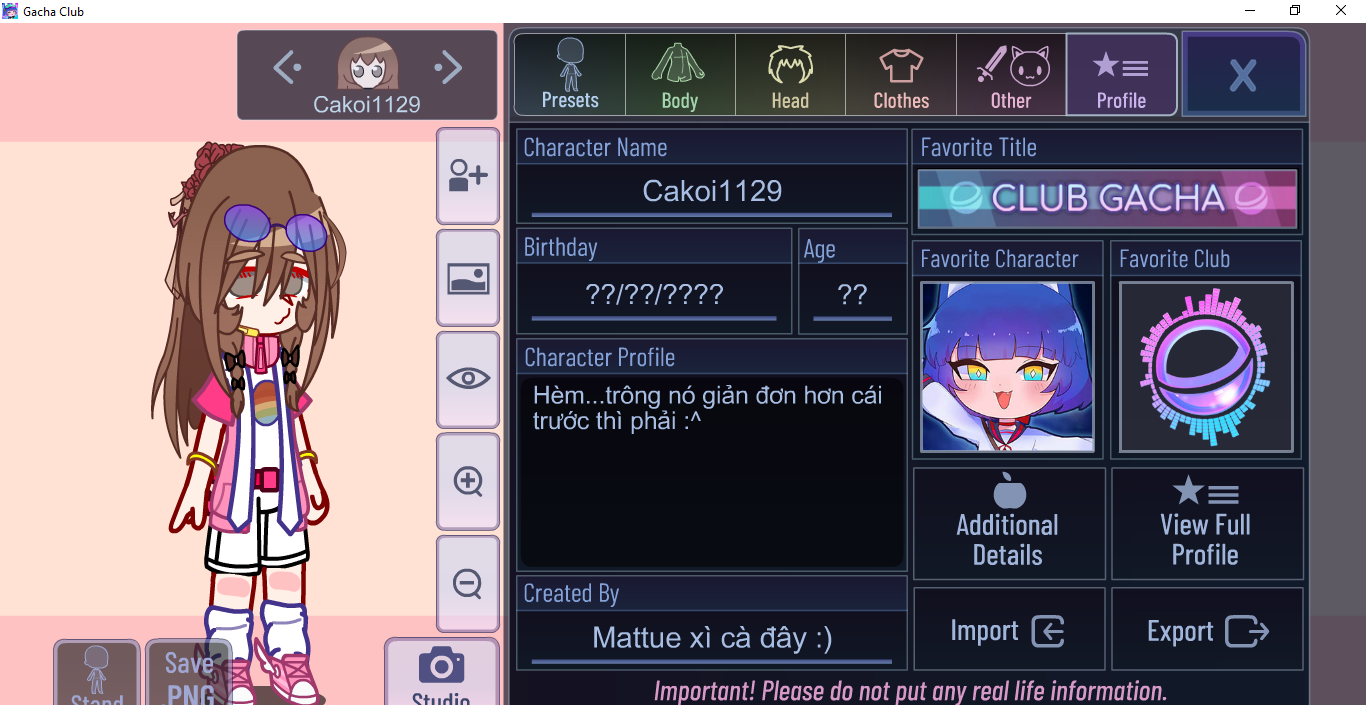1366x705 pixels.
Task: Click the Export button
Action: tap(1207, 631)
